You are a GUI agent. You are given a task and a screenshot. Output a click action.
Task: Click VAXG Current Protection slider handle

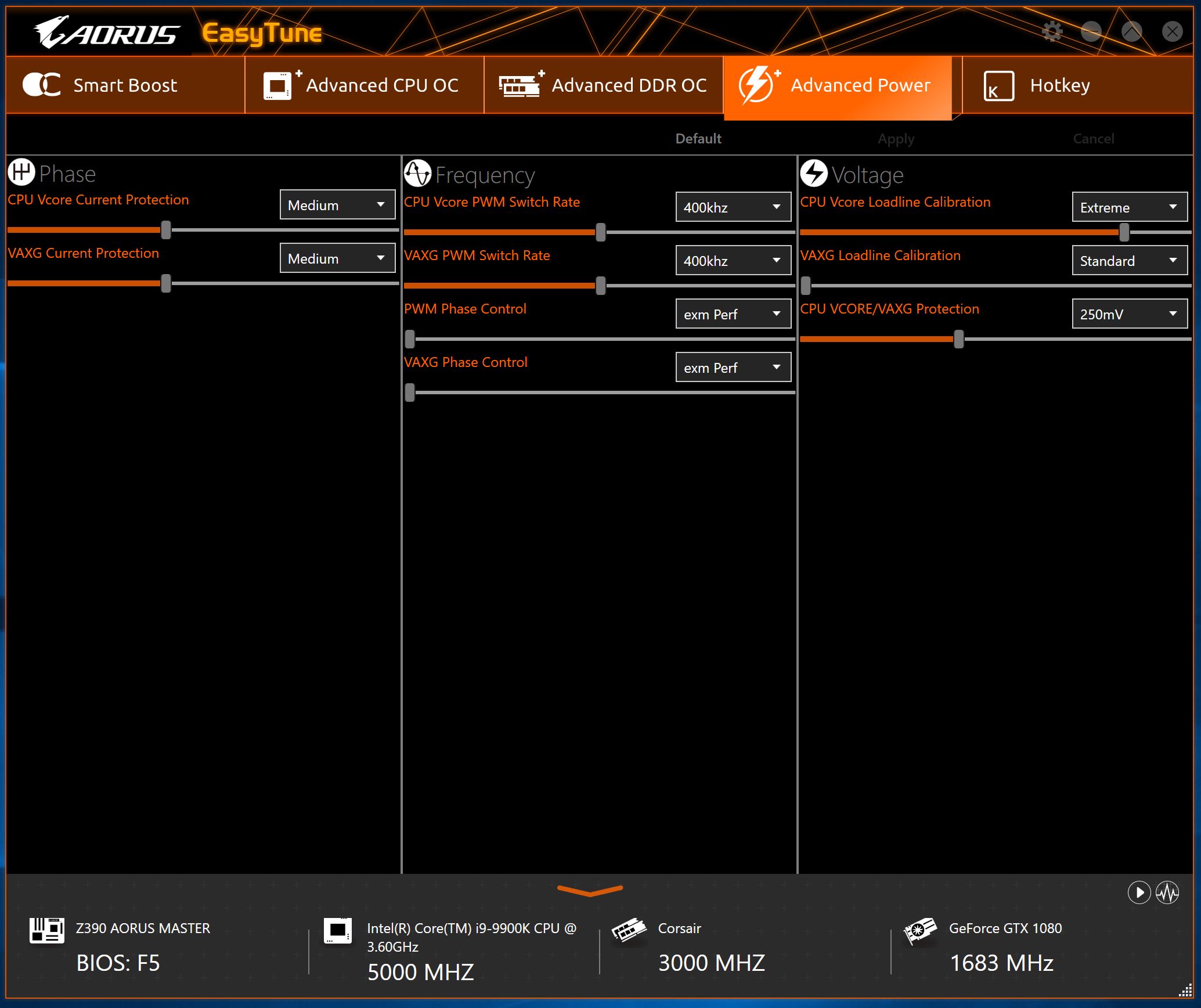(166, 283)
